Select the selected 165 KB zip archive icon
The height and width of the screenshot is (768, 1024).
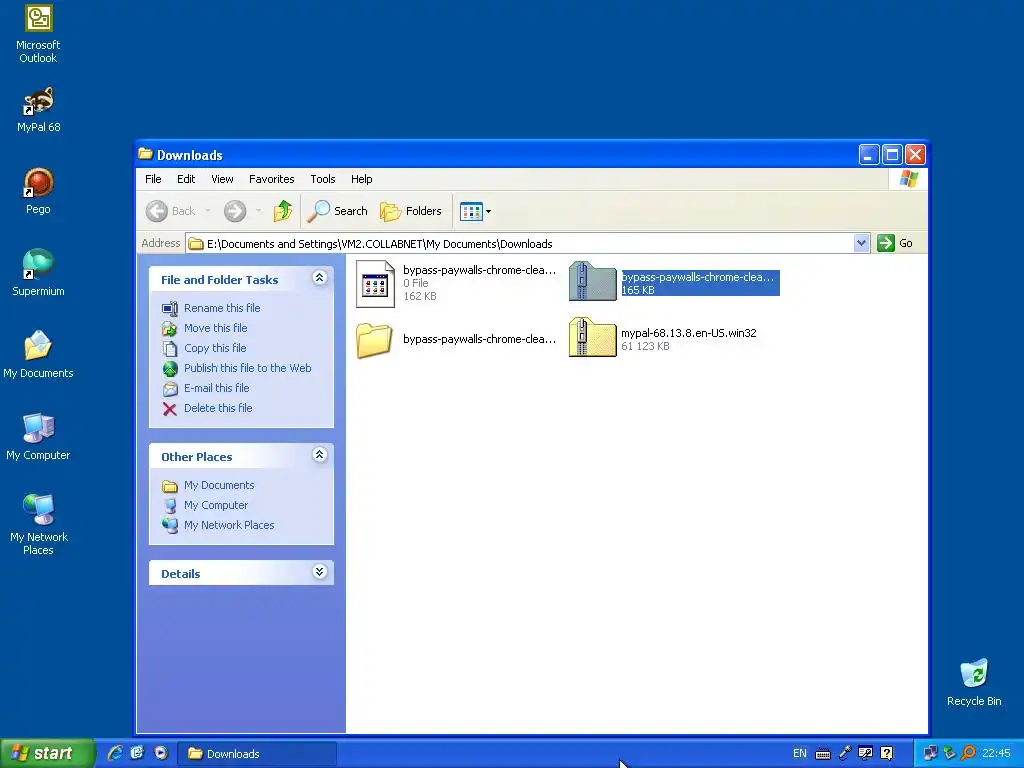pos(592,281)
